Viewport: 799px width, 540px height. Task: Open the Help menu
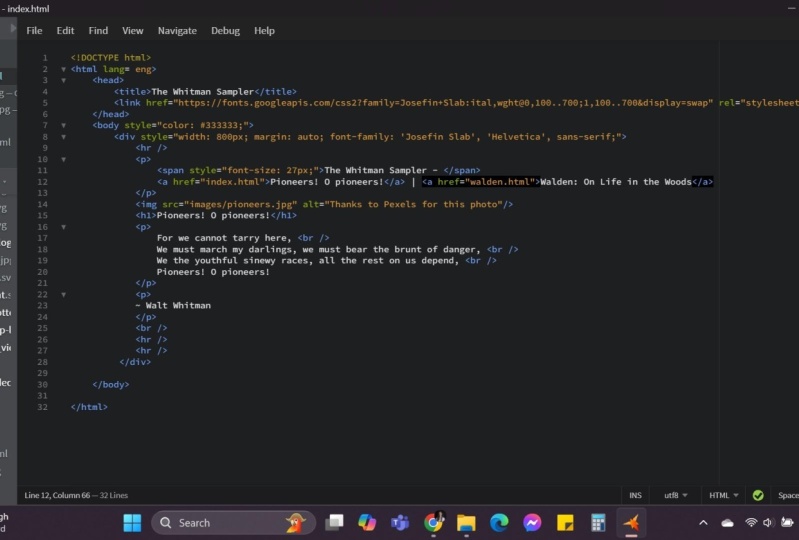pos(264,31)
